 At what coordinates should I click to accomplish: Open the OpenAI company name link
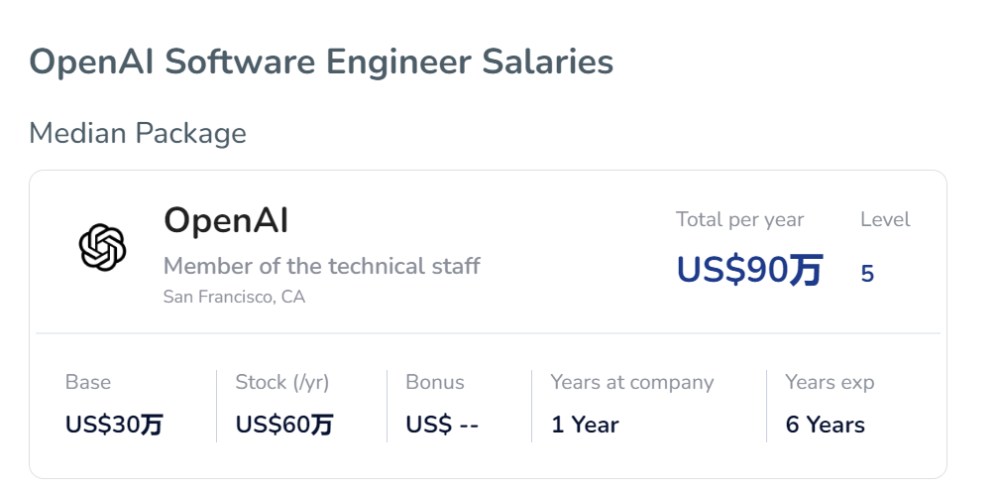point(226,220)
